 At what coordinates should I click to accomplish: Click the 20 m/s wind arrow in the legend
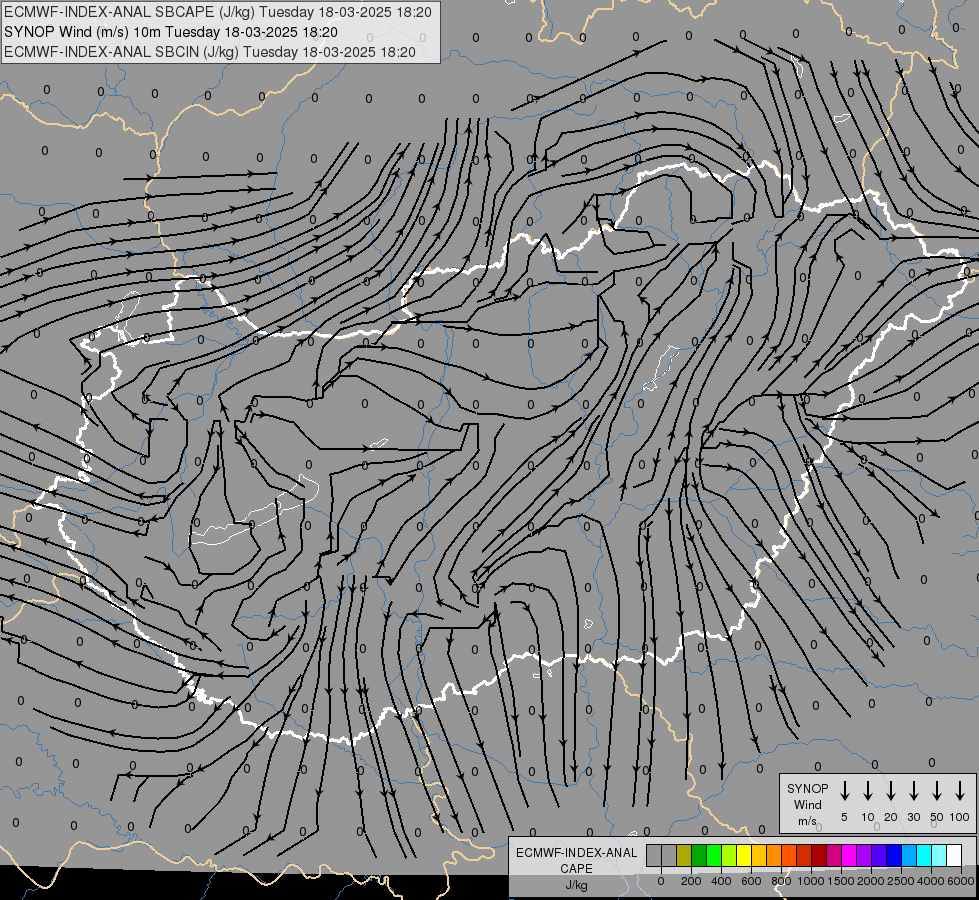[x=890, y=791]
